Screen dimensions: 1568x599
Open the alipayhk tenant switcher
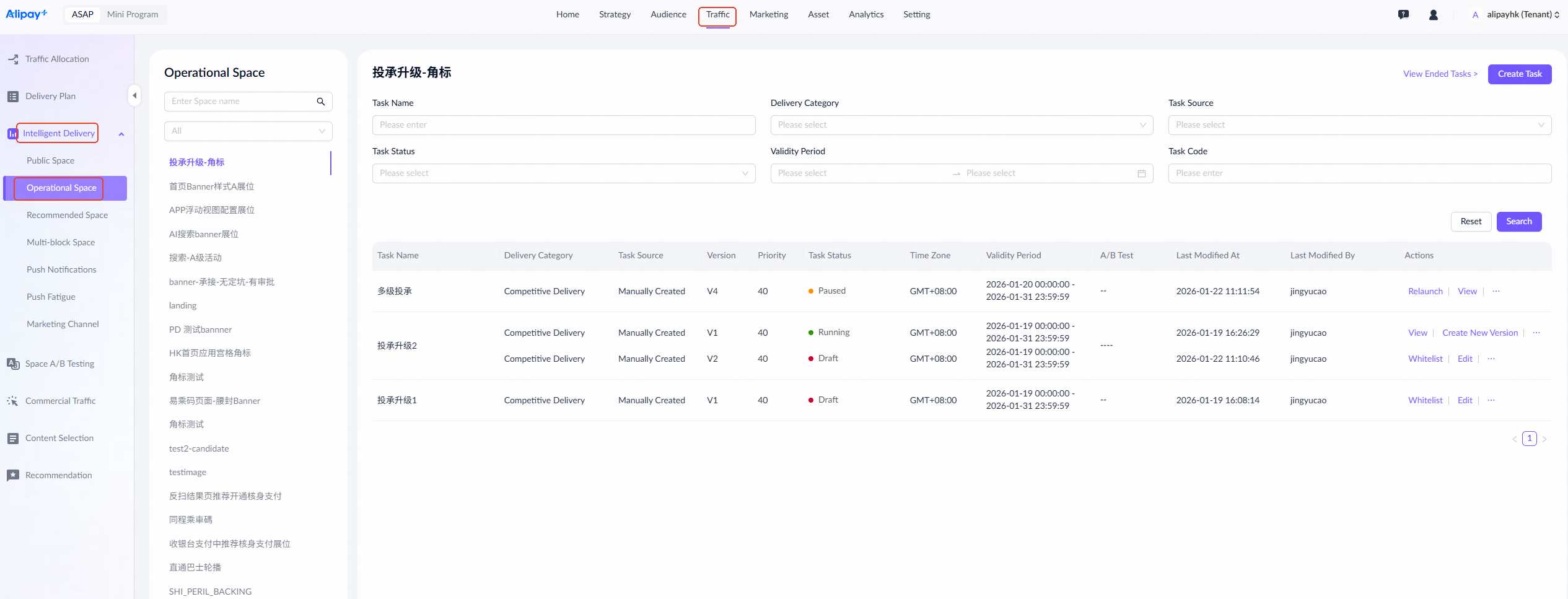tap(1522, 15)
